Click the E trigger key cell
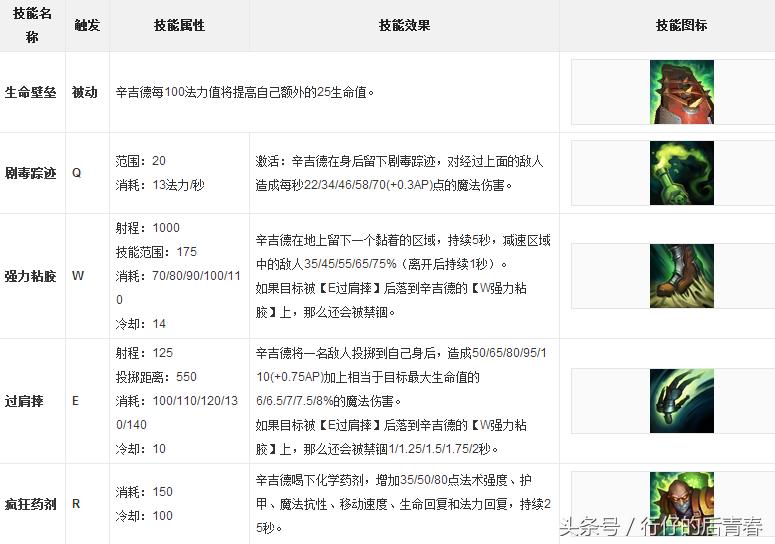Screen dimensions: 775x544 pos(77,401)
